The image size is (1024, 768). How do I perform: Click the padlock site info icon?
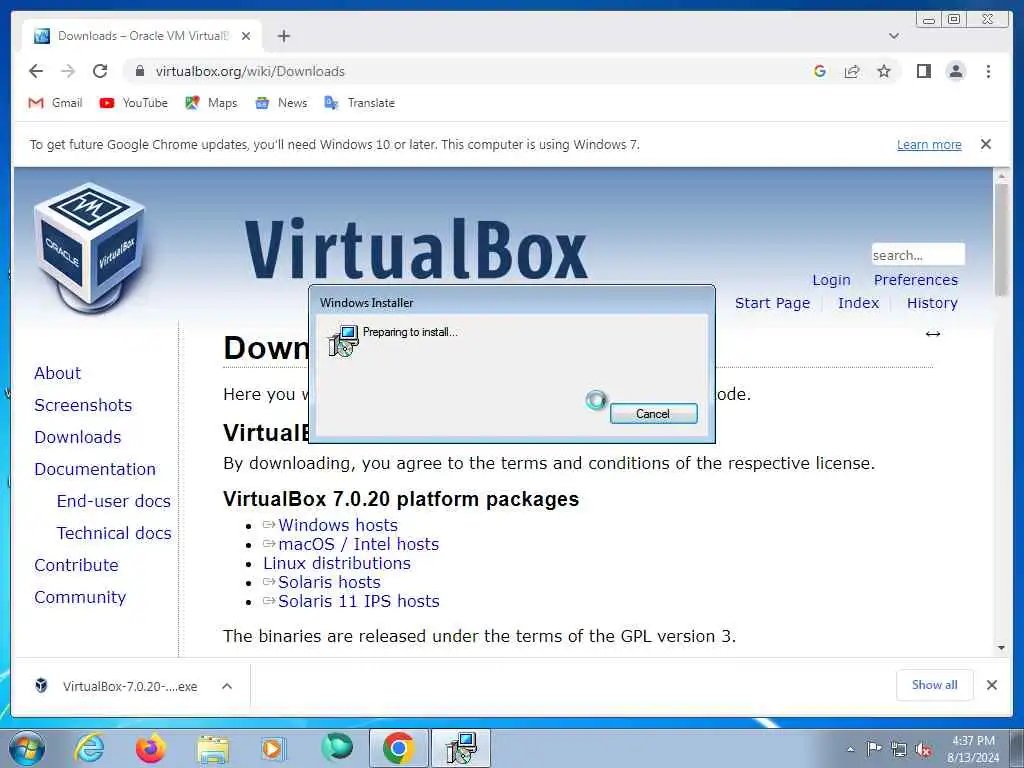(x=139, y=71)
